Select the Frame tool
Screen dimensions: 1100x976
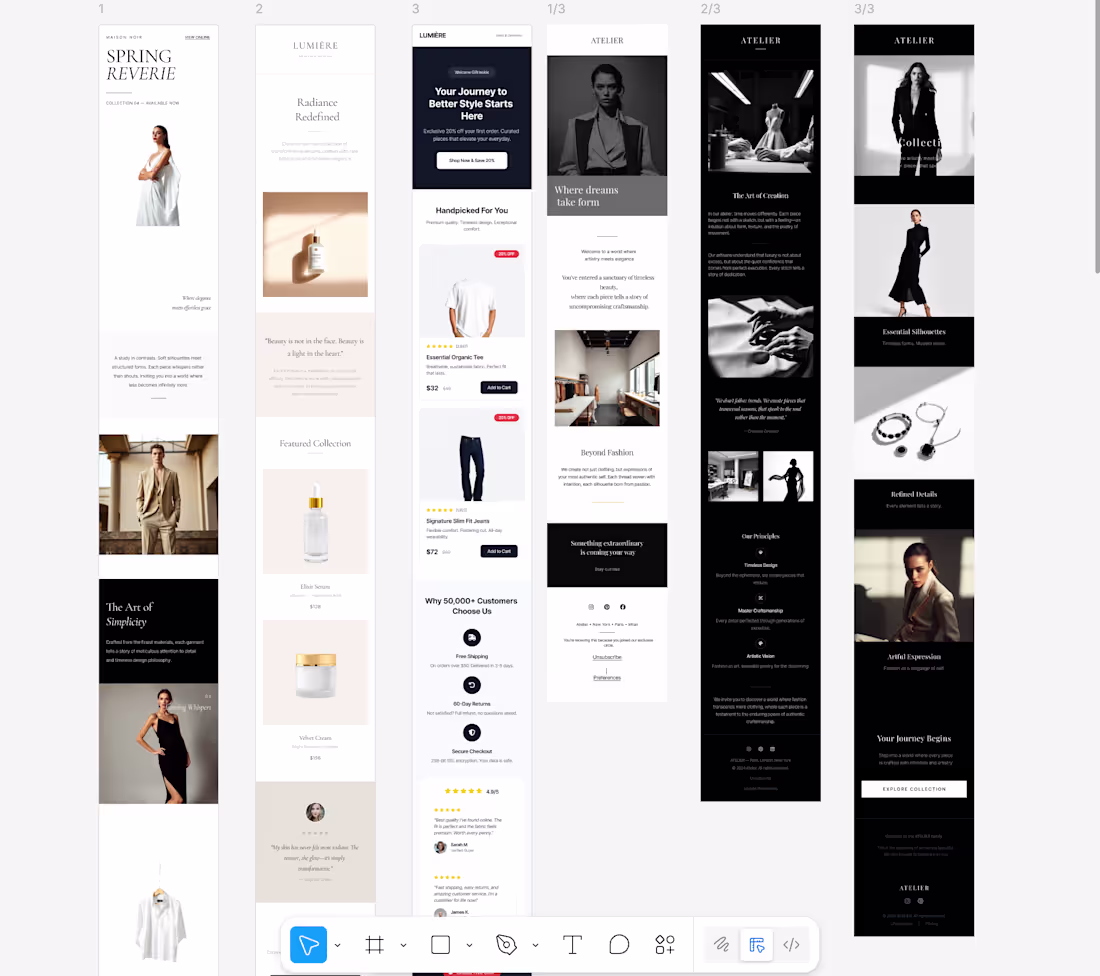pyautogui.click(x=373, y=944)
